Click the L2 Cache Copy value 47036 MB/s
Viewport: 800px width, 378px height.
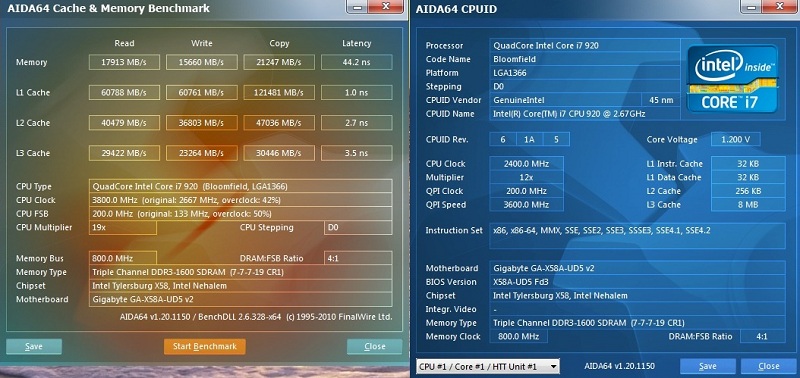(279, 122)
